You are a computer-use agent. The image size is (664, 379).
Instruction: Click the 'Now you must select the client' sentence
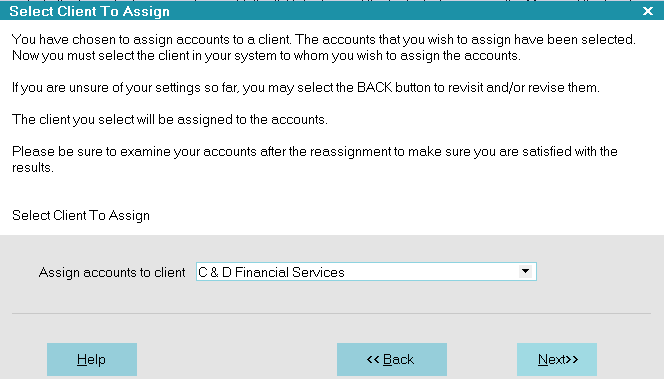tap(266, 56)
